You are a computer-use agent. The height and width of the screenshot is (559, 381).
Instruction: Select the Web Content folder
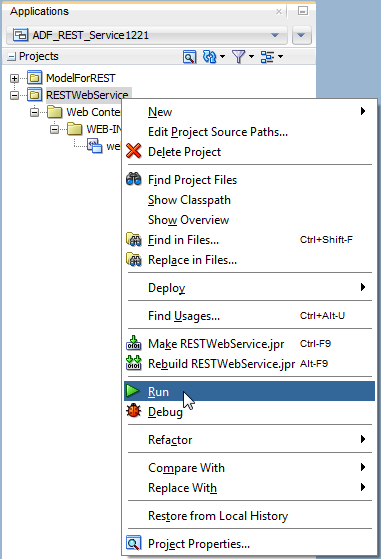[x=93, y=112]
